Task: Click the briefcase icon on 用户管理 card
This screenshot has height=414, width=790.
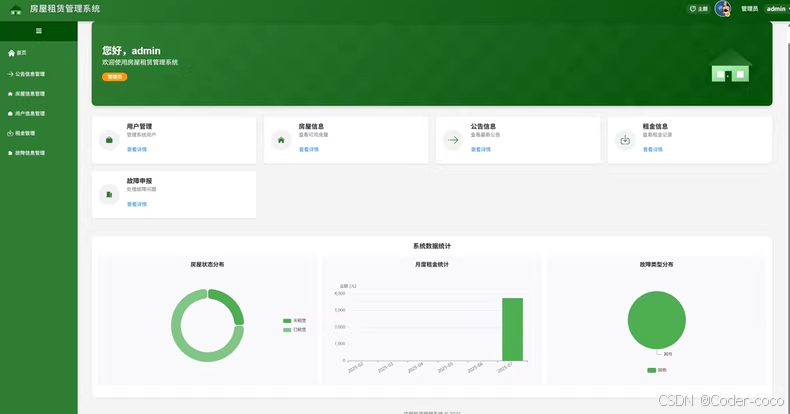Action: (x=109, y=140)
